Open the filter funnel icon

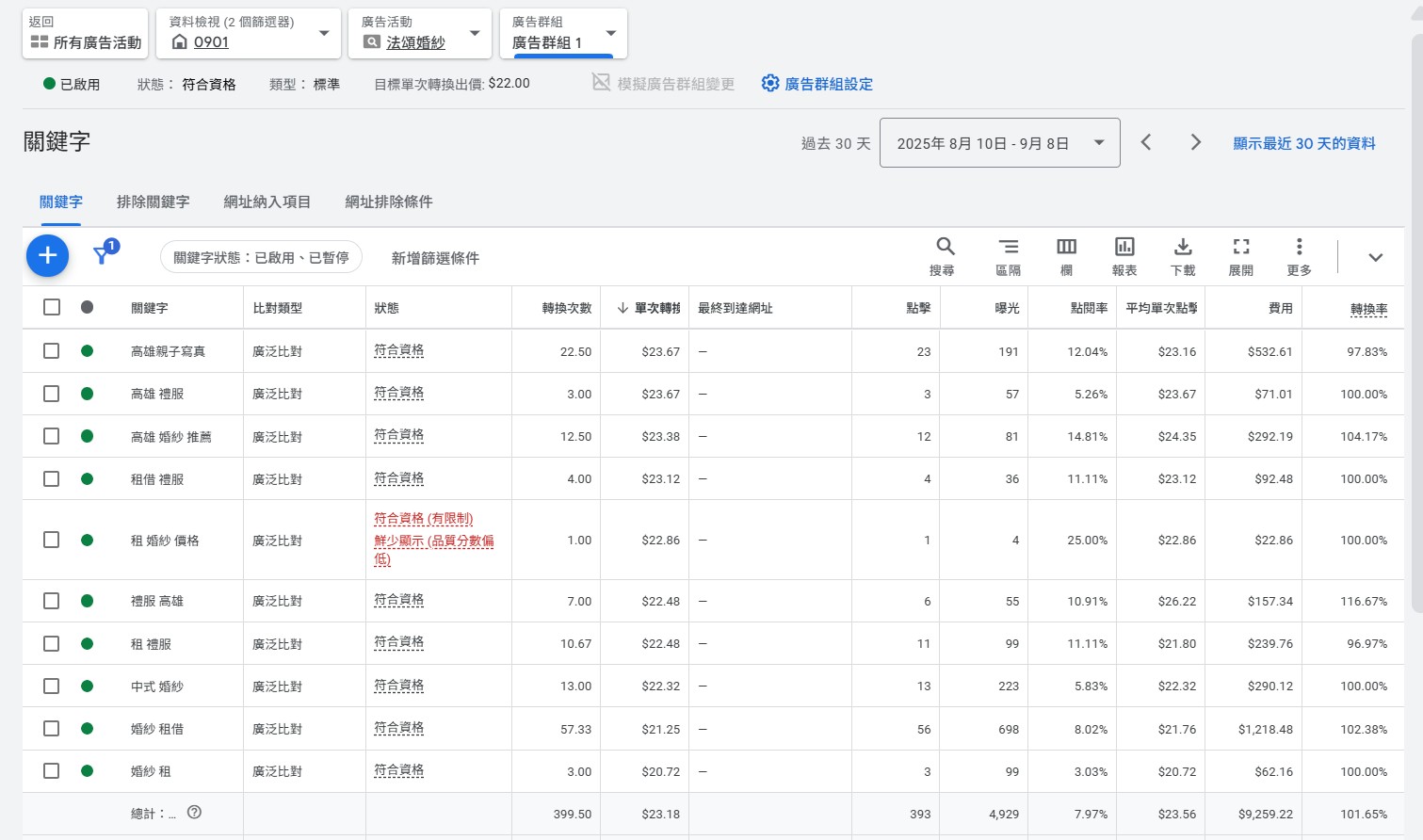click(x=102, y=255)
